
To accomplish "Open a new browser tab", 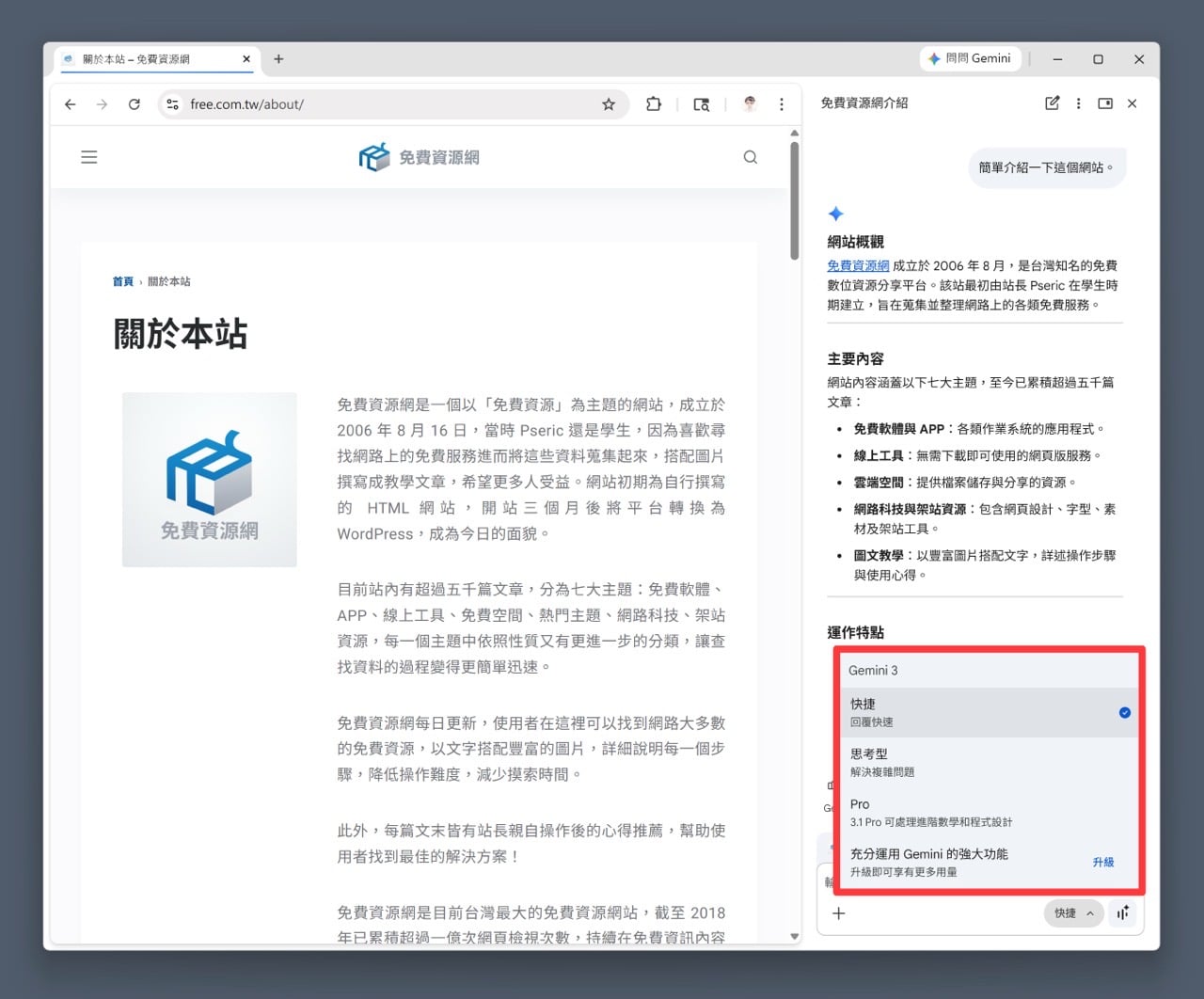I will 278,59.
